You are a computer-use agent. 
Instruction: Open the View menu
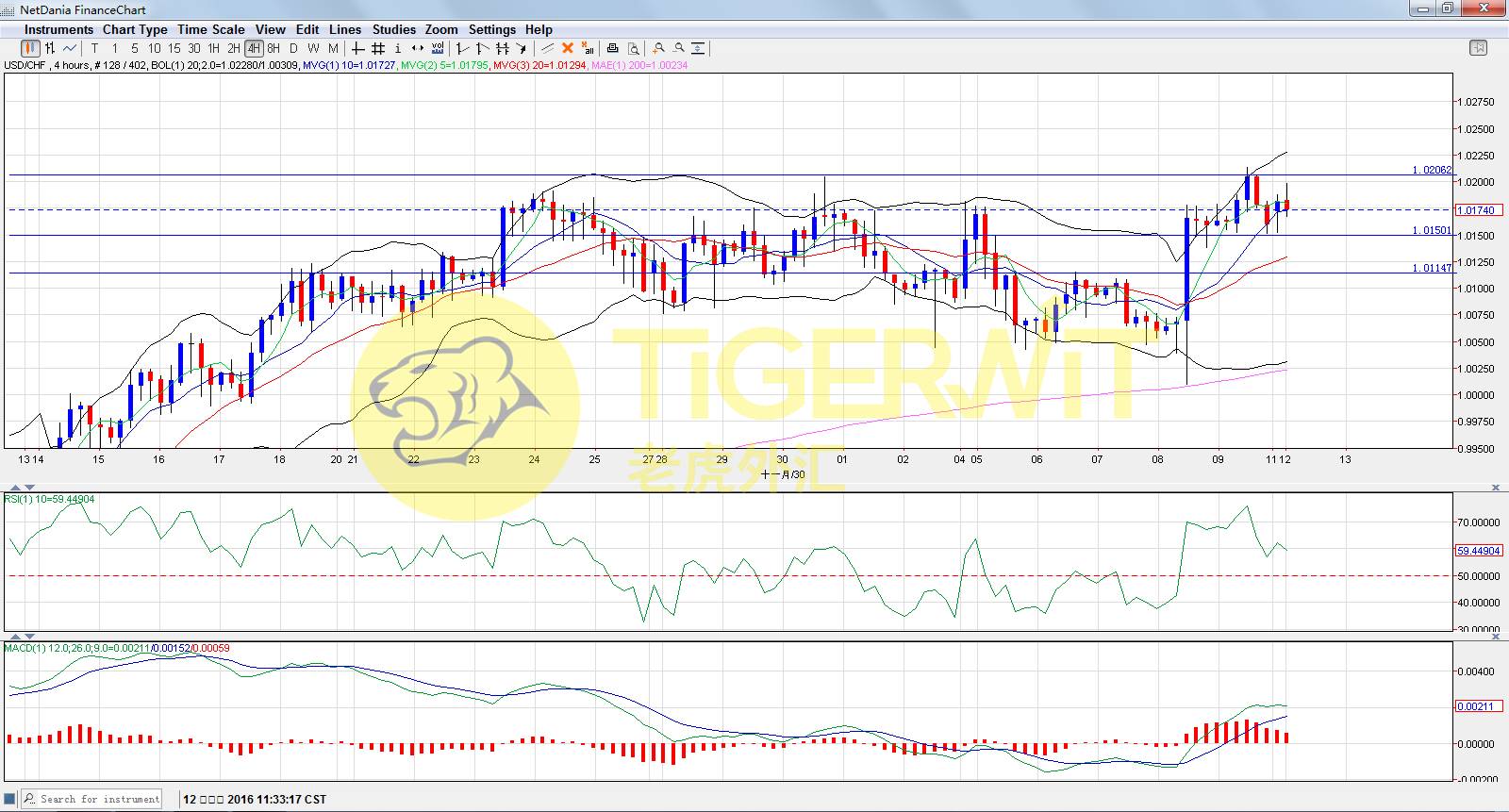pyautogui.click(x=271, y=29)
